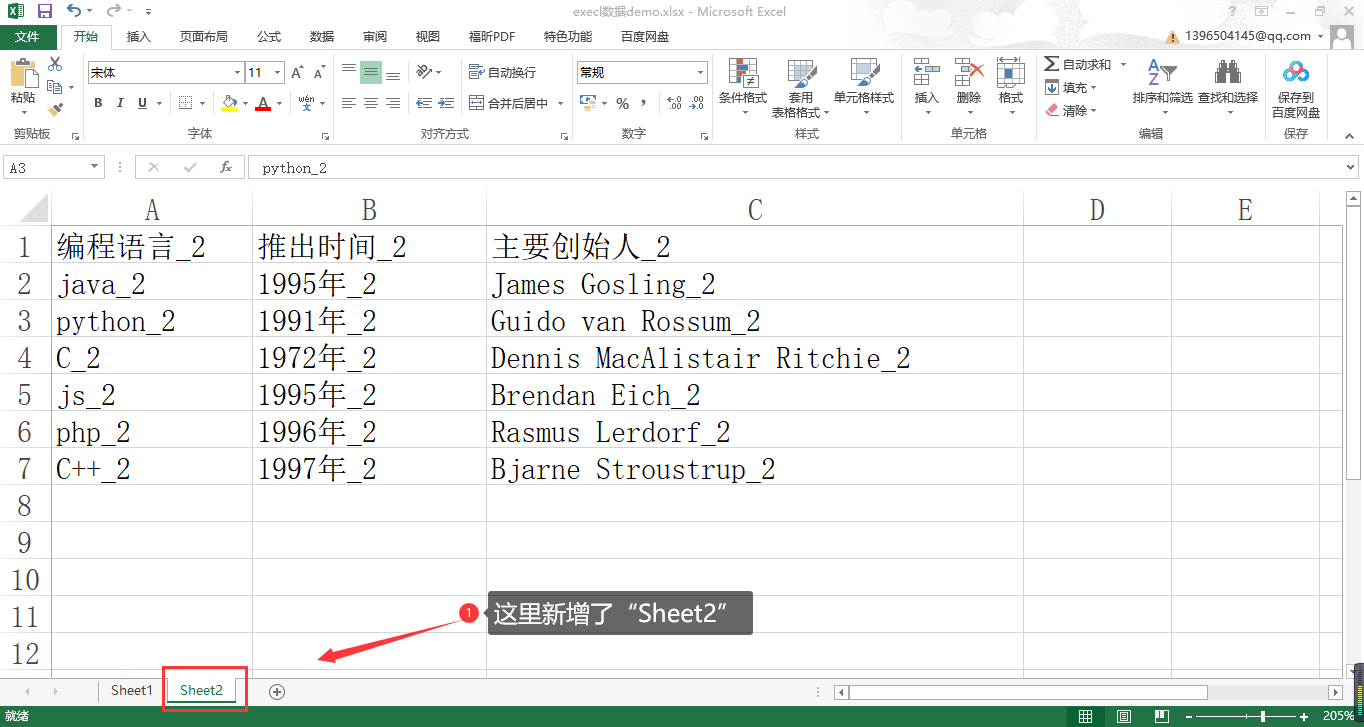Image resolution: width=1364 pixels, height=727 pixels.
Task: Open the 文件 File tab
Action: 28,37
